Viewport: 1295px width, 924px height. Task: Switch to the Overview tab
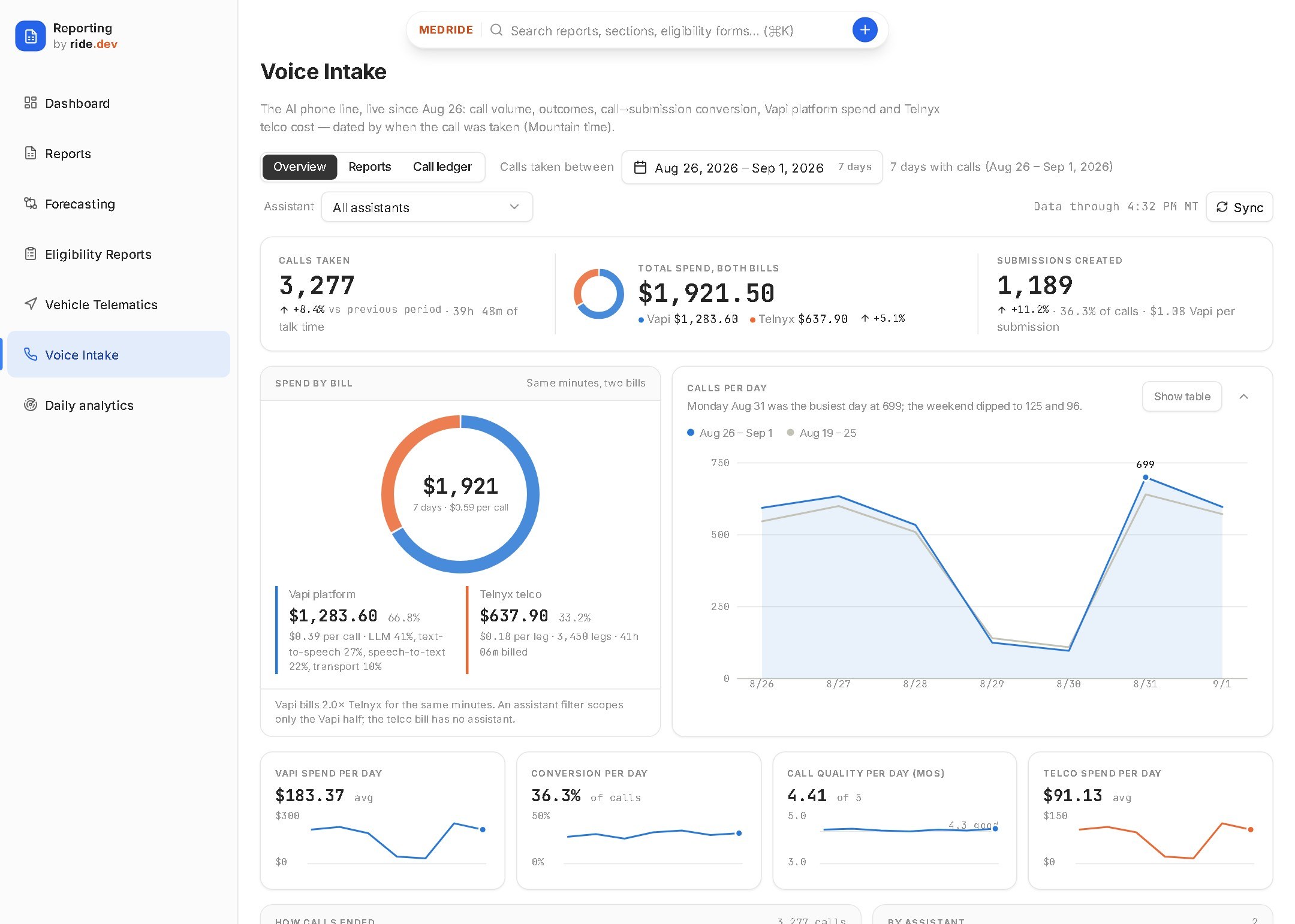300,167
